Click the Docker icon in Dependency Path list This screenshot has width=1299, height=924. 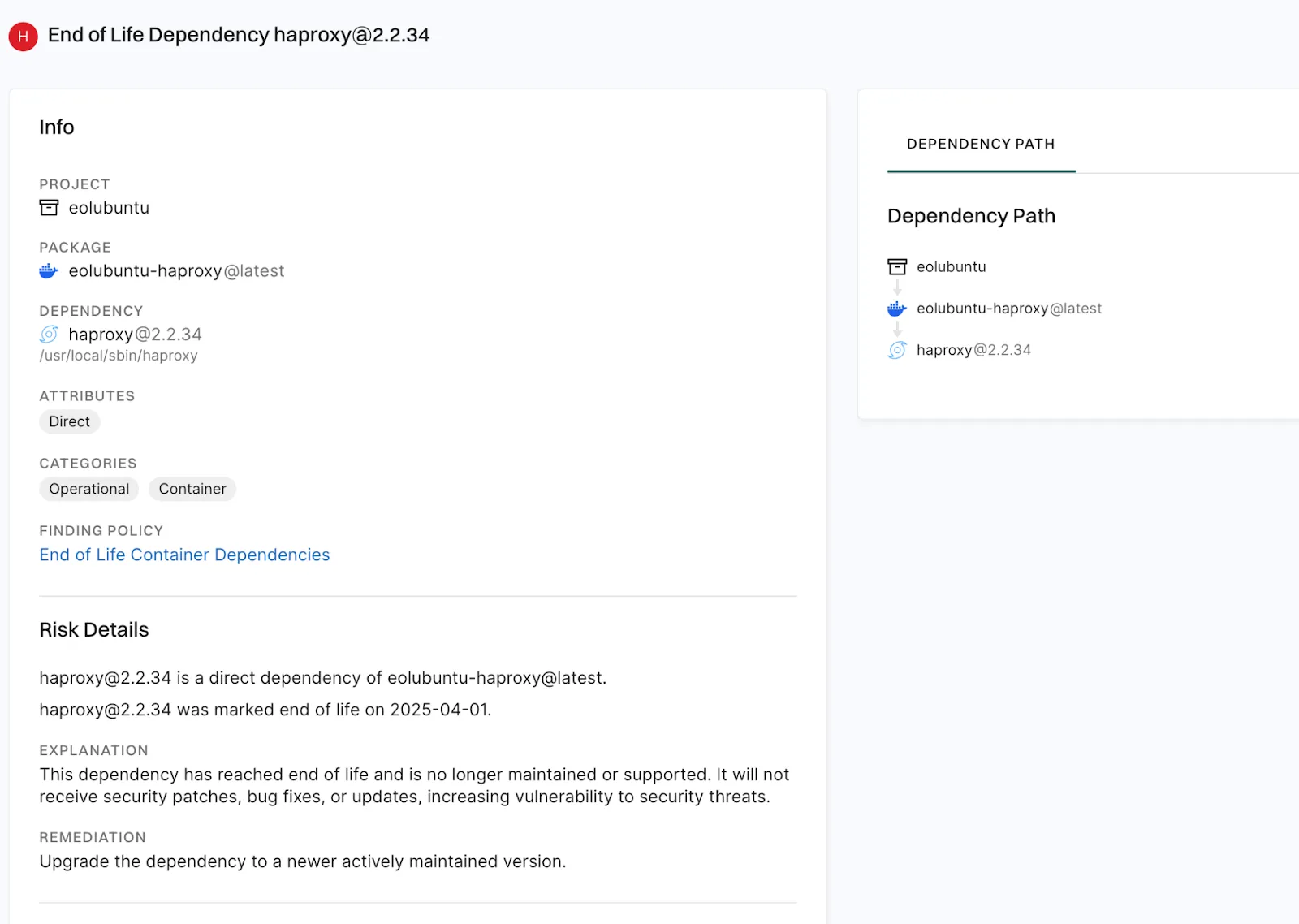click(897, 309)
